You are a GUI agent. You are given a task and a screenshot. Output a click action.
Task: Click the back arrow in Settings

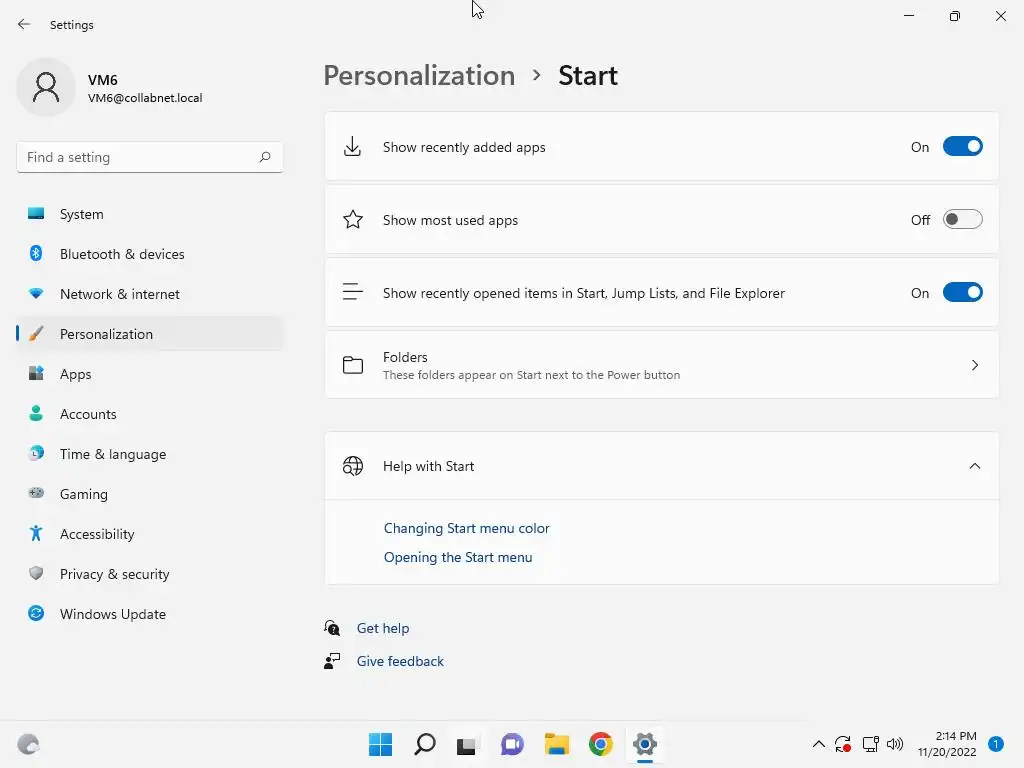coord(24,24)
